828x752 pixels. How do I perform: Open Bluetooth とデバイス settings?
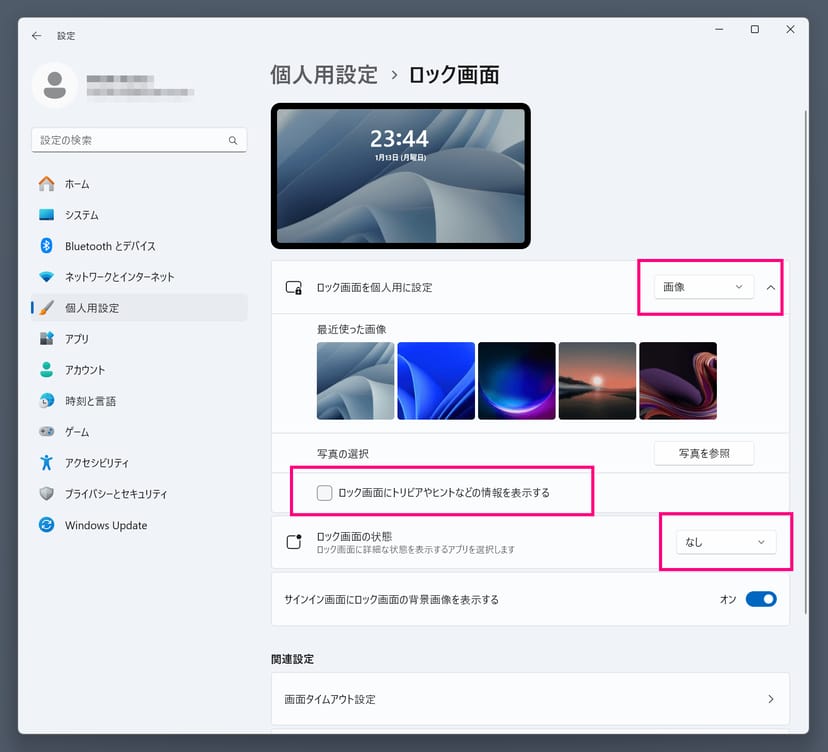(x=110, y=246)
